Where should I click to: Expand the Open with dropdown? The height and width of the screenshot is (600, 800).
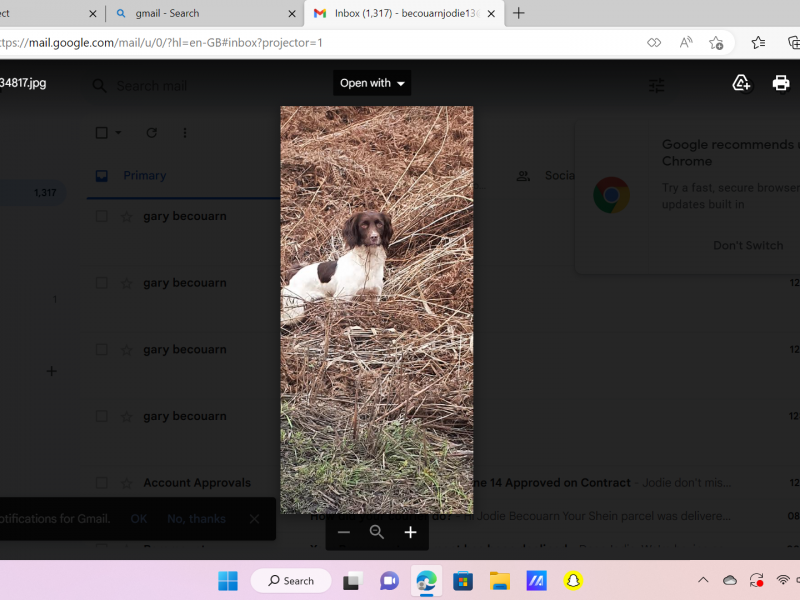(372, 83)
